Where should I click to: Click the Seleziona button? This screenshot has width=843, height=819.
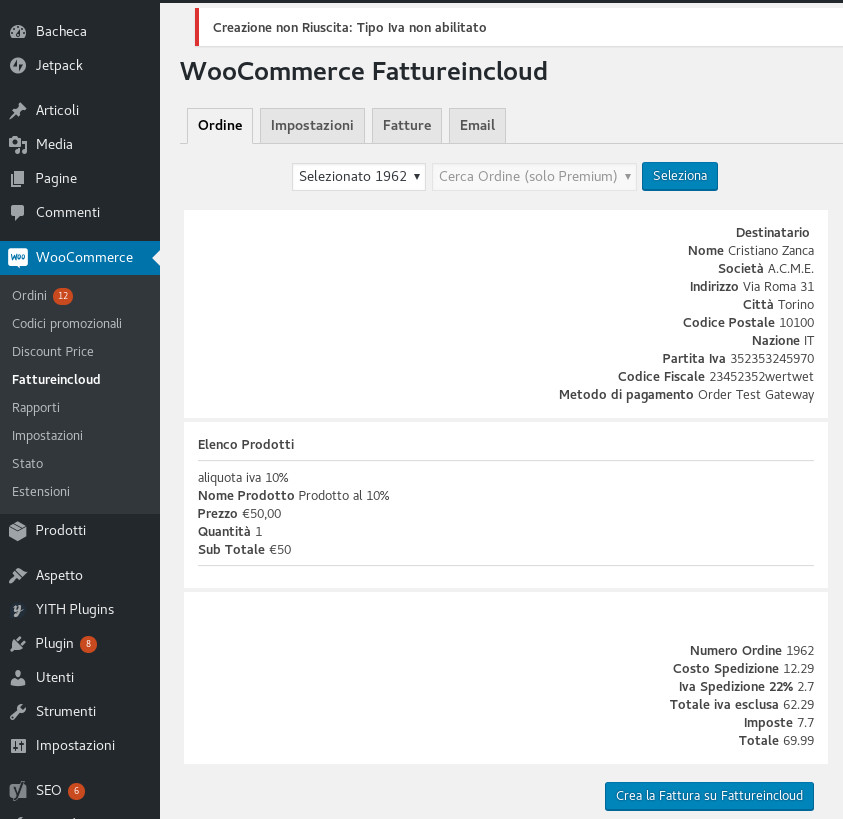pos(680,176)
